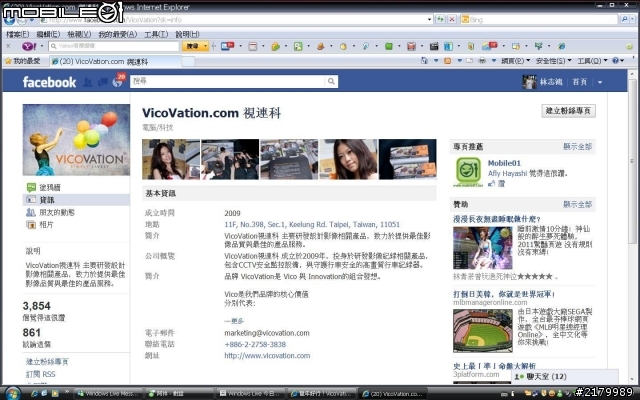
Task: Open the 說明(H) menu
Action: click(x=187, y=34)
